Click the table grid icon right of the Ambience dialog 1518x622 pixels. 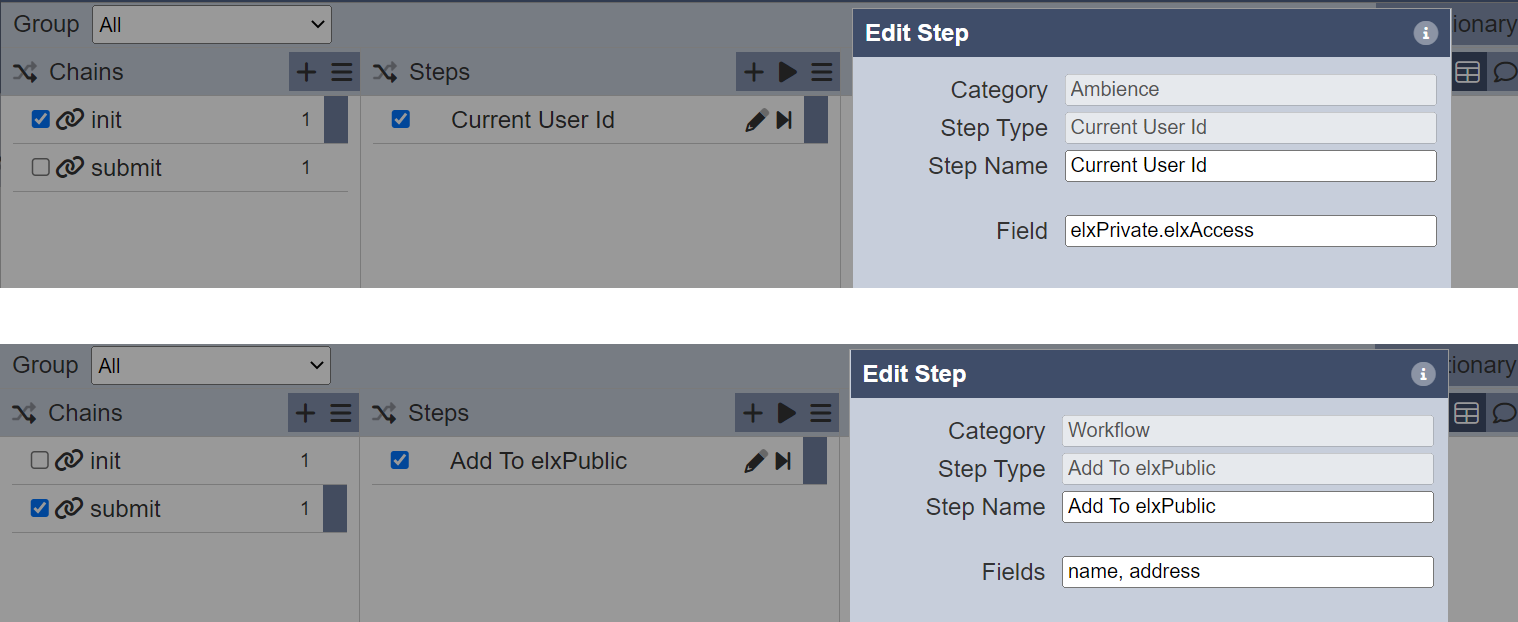[x=1467, y=72]
